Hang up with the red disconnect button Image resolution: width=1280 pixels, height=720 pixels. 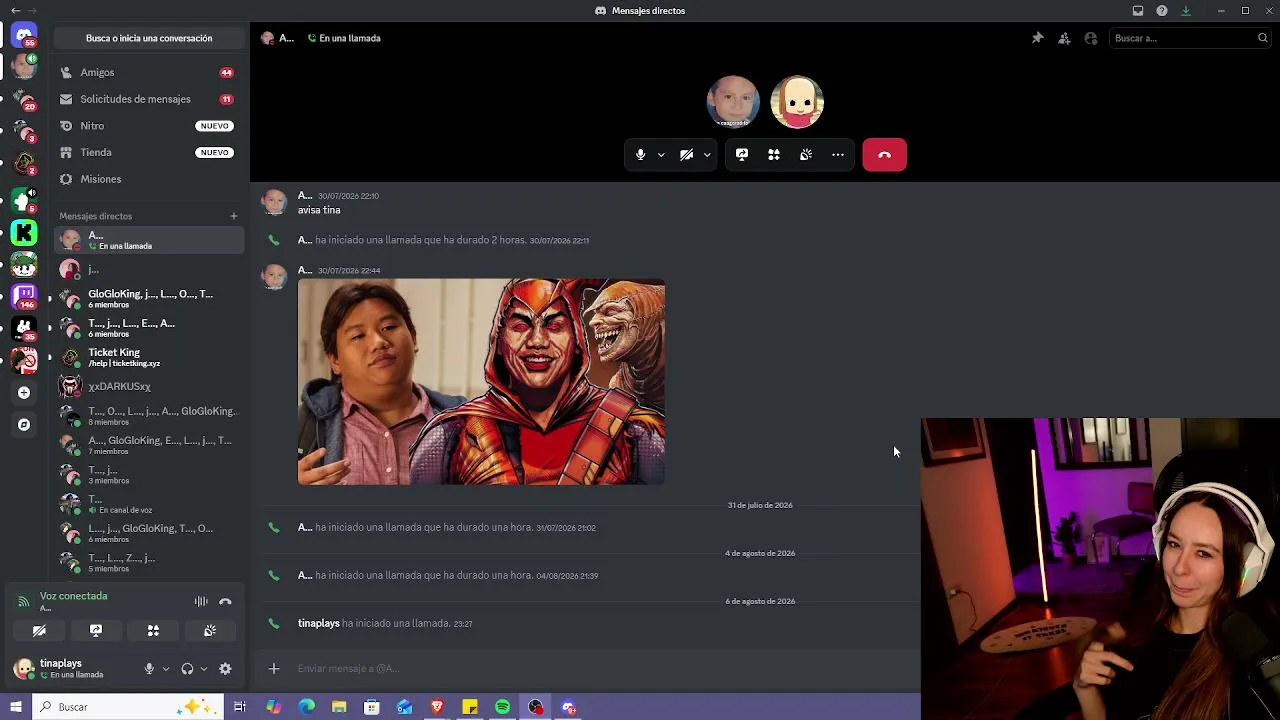[x=885, y=155]
